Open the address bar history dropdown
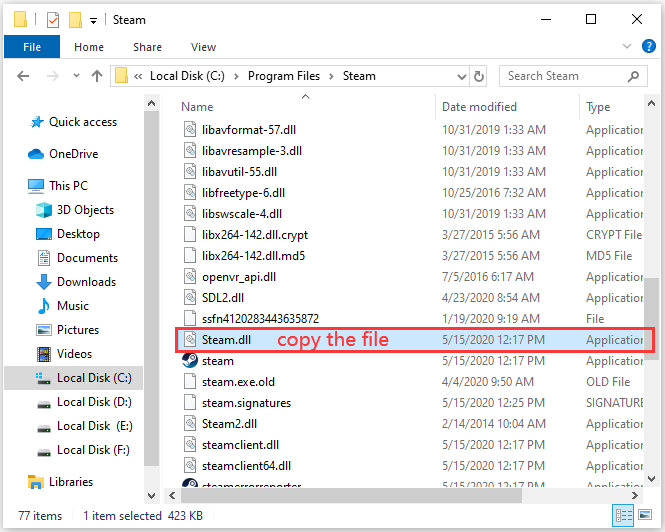Screen dimensions: 665x532 pos(461,77)
